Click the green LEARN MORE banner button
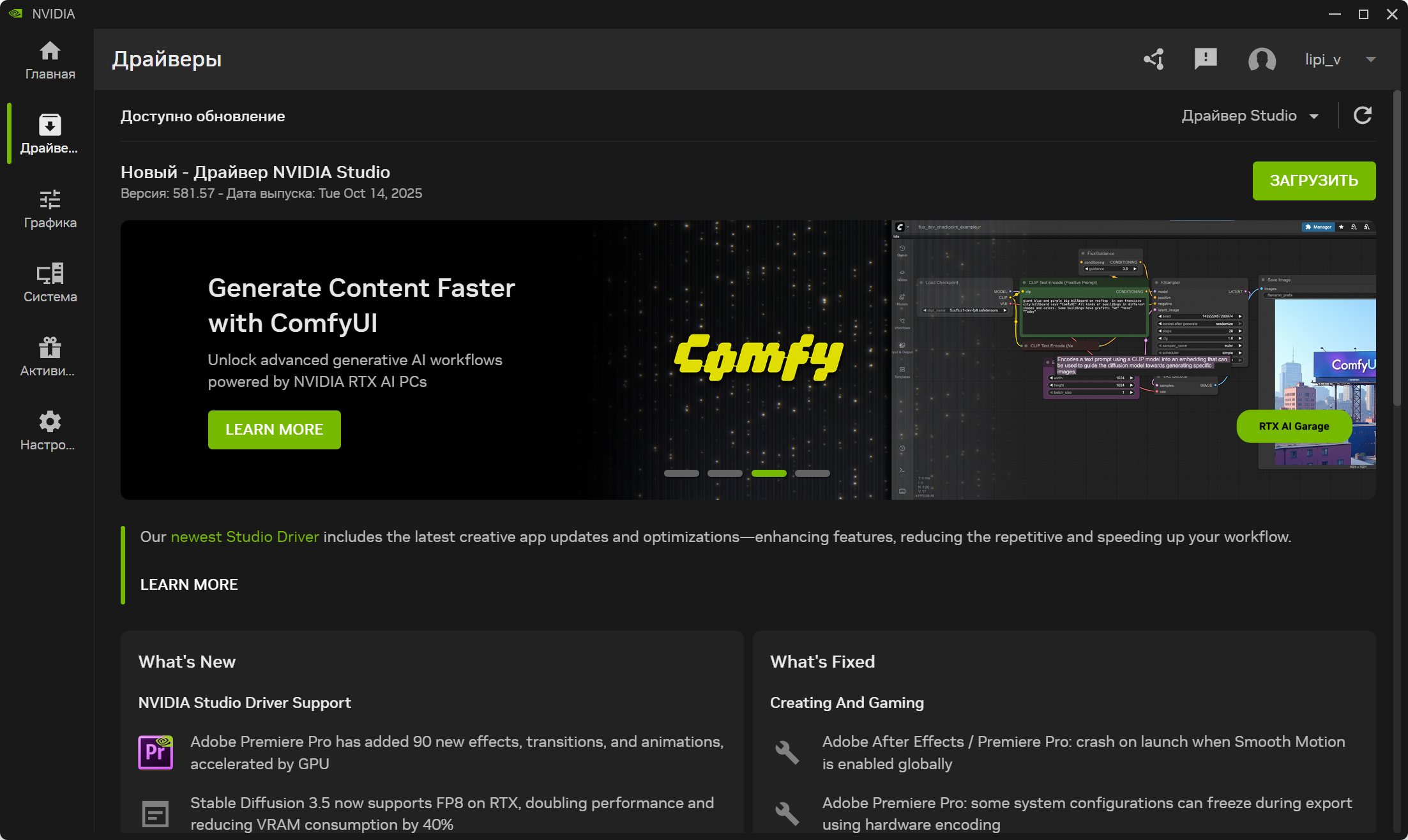1408x840 pixels. tap(274, 430)
